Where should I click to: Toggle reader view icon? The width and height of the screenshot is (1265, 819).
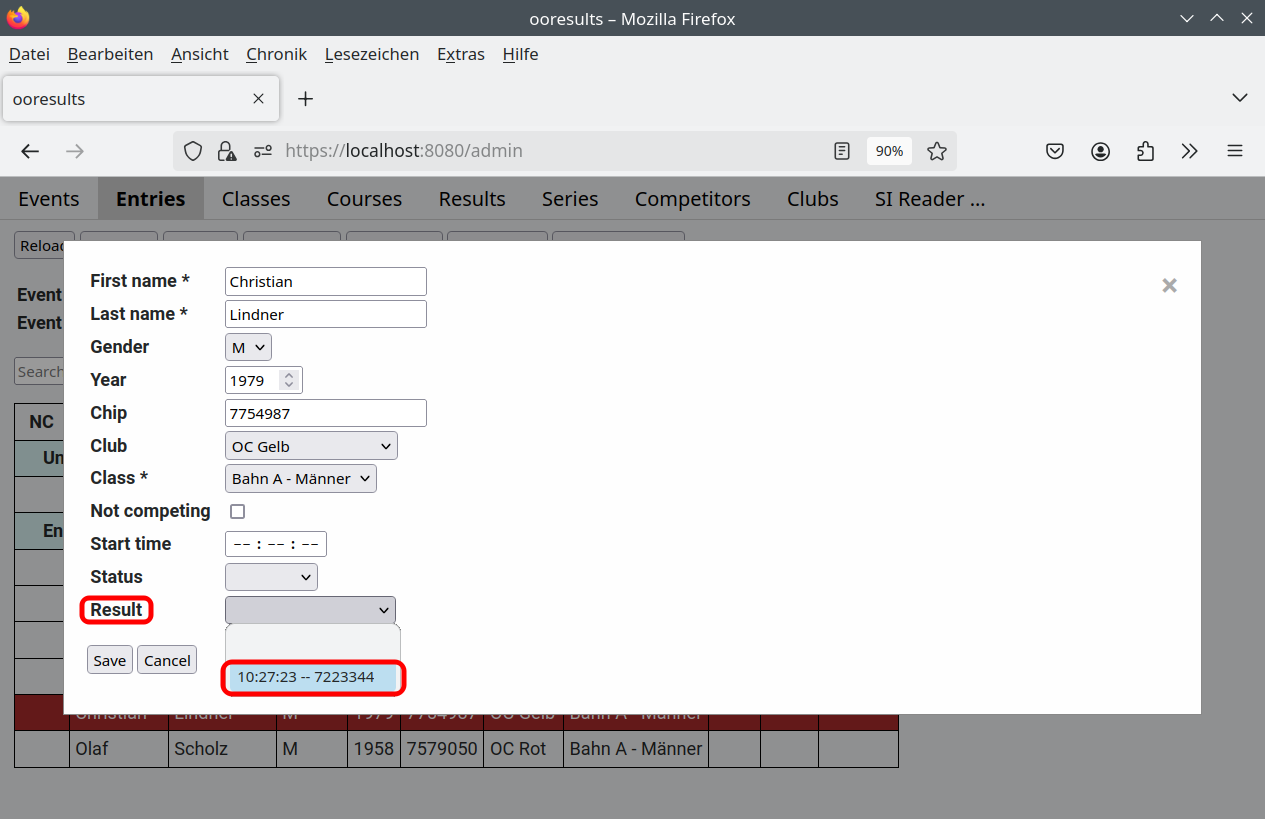[842, 151]
